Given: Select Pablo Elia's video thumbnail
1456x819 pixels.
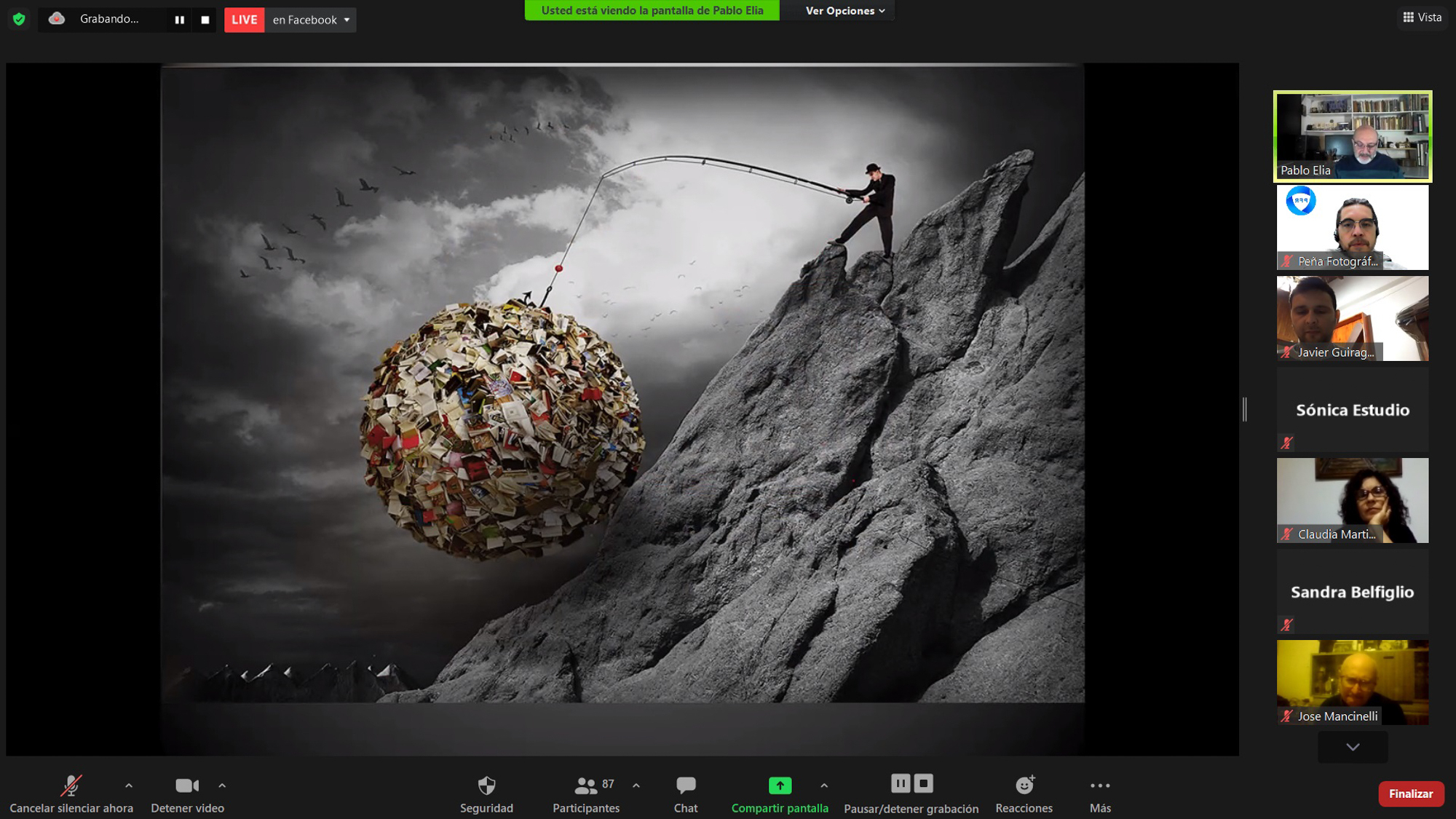Looking at the screenshot, I should point(1352,136).
